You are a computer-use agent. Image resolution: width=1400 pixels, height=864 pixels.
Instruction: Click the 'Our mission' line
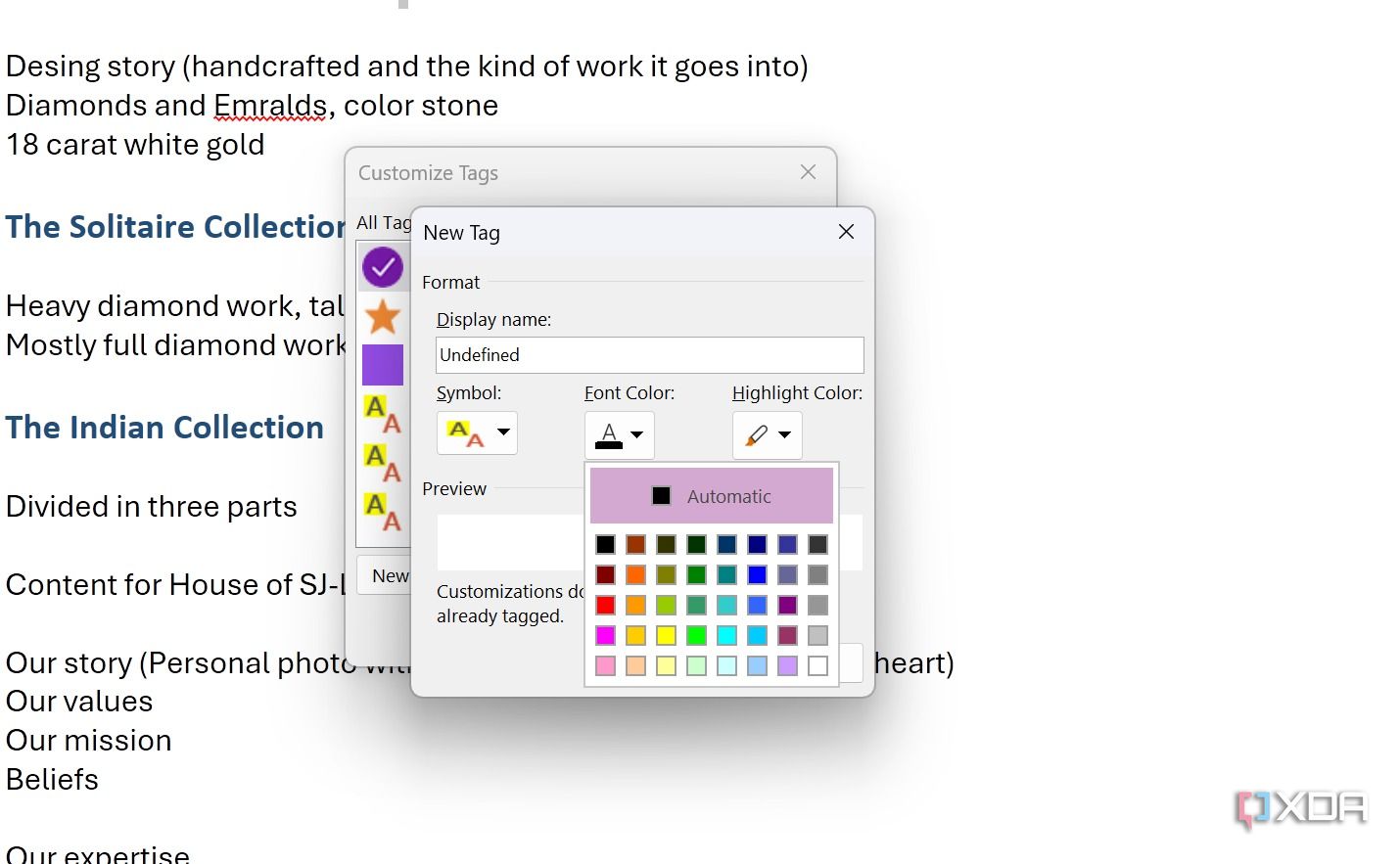pos(88,741)
